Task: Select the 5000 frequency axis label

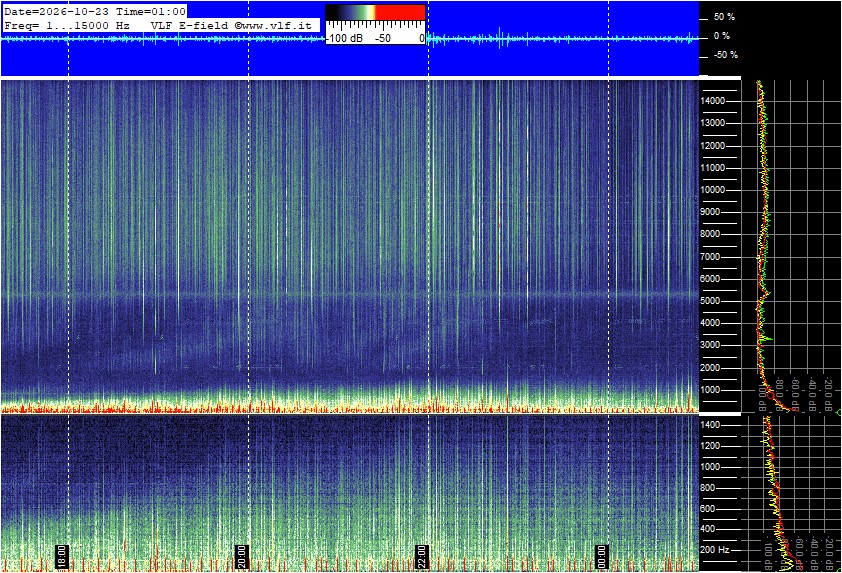Action: [710, 301]
